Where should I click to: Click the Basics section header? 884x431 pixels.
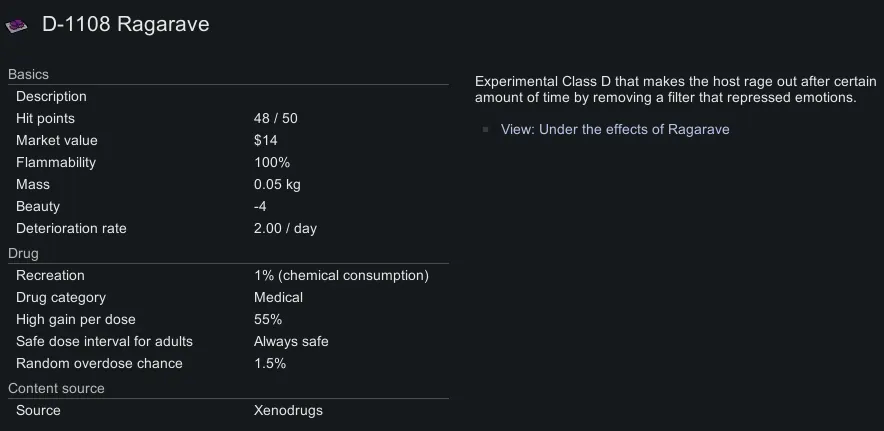tap(28, 75)
